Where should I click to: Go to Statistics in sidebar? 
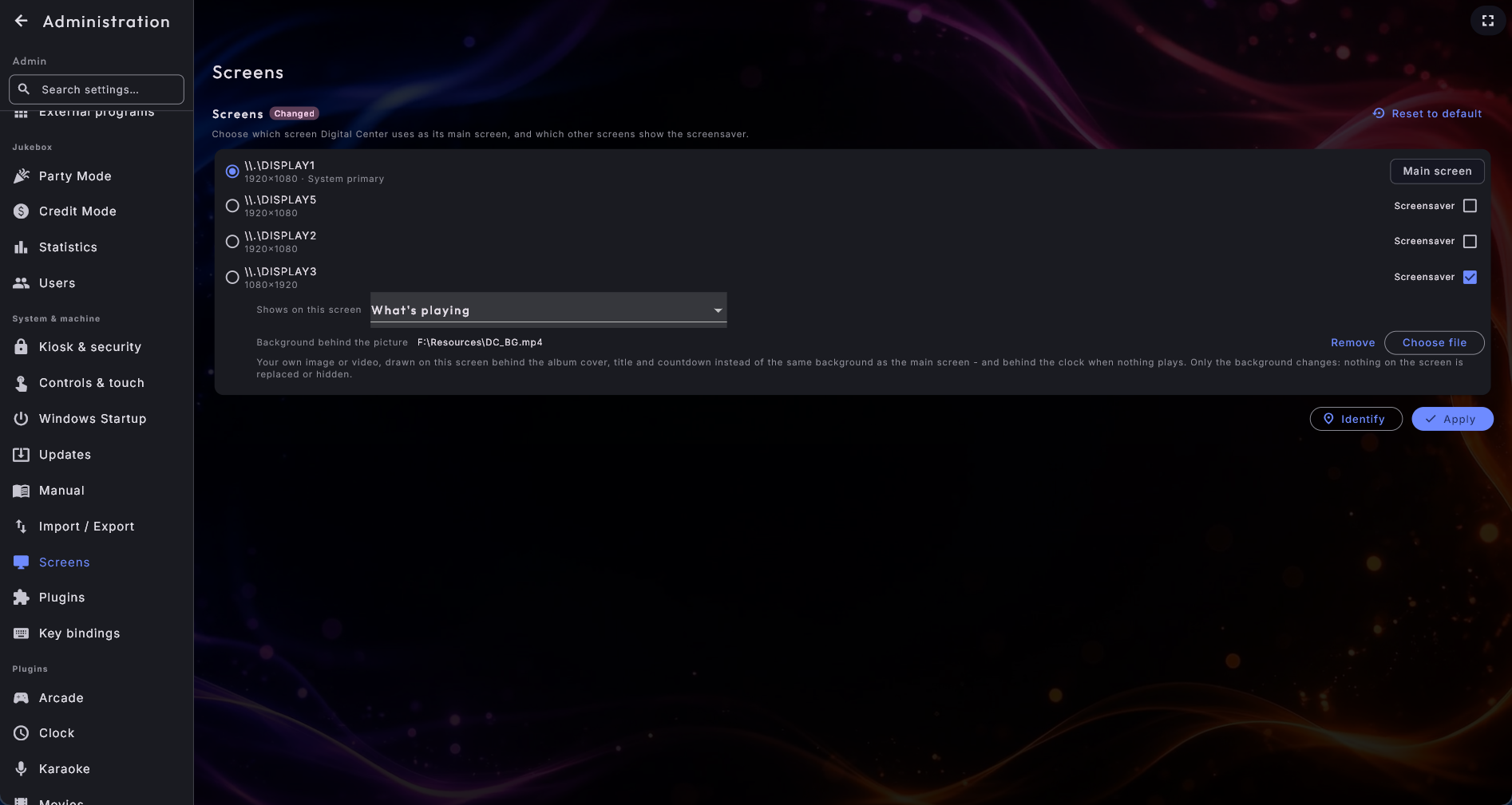tap(96, 247)
